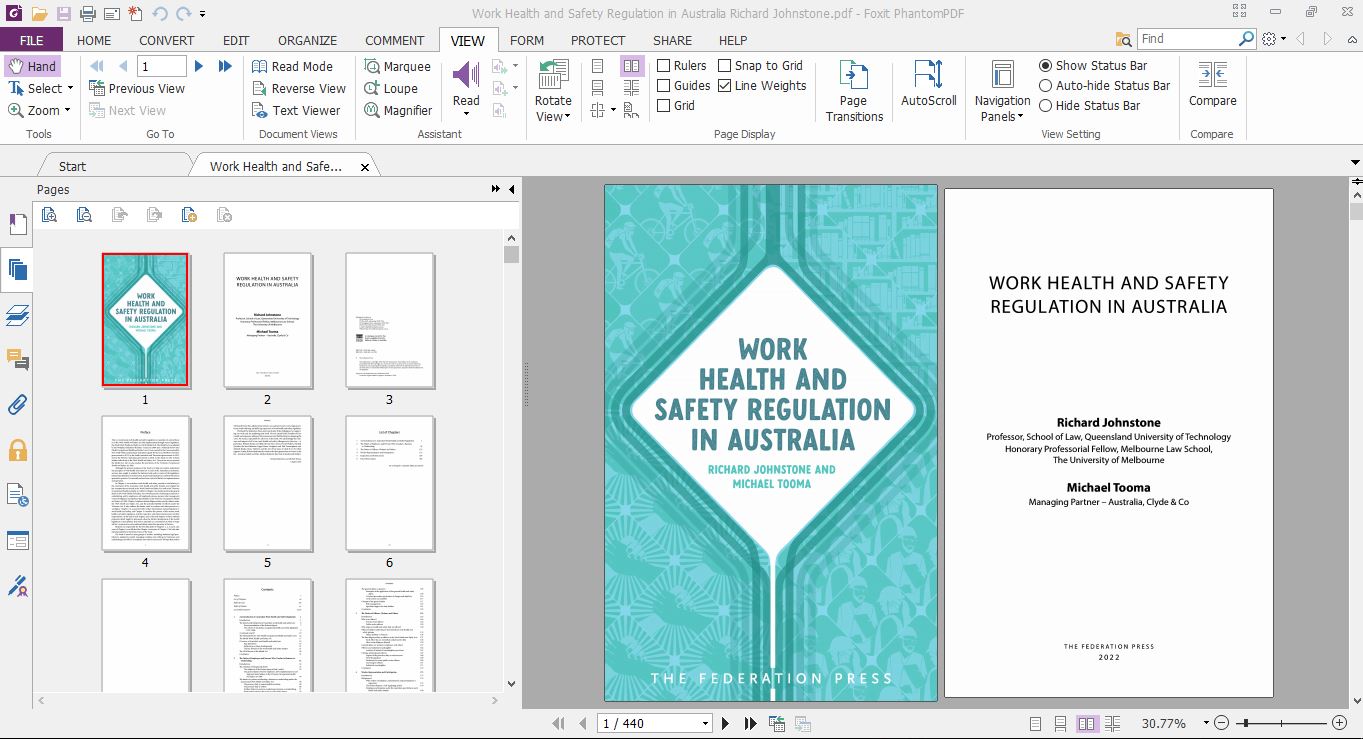The image size is (1363, 739).
Task: Open the Layers side panel
Action: click(17, 315)
